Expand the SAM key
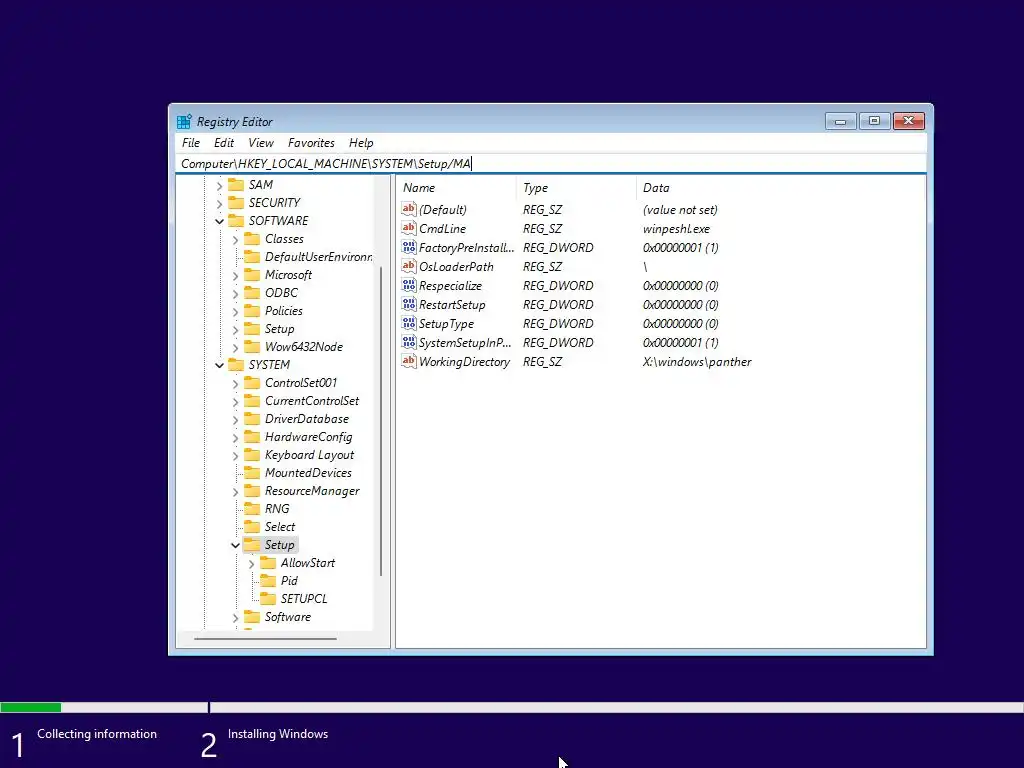This screenshot has height=768, width=1024. pyautogui.click(x=219, y=186)
